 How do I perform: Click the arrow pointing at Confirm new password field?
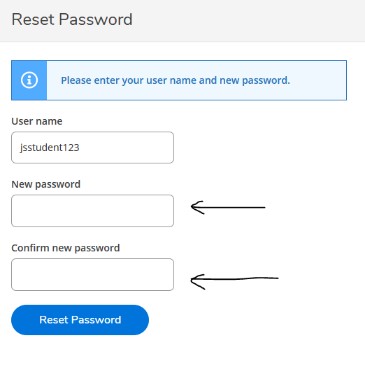coord(234,281)
